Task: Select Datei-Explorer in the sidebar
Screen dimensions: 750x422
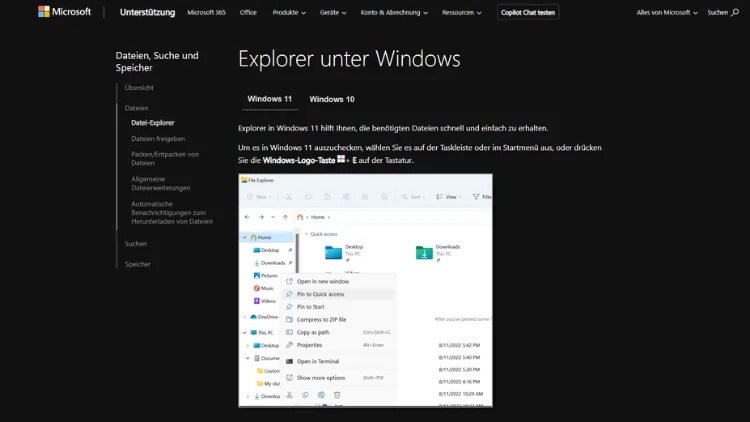Action: coord(153,123)
